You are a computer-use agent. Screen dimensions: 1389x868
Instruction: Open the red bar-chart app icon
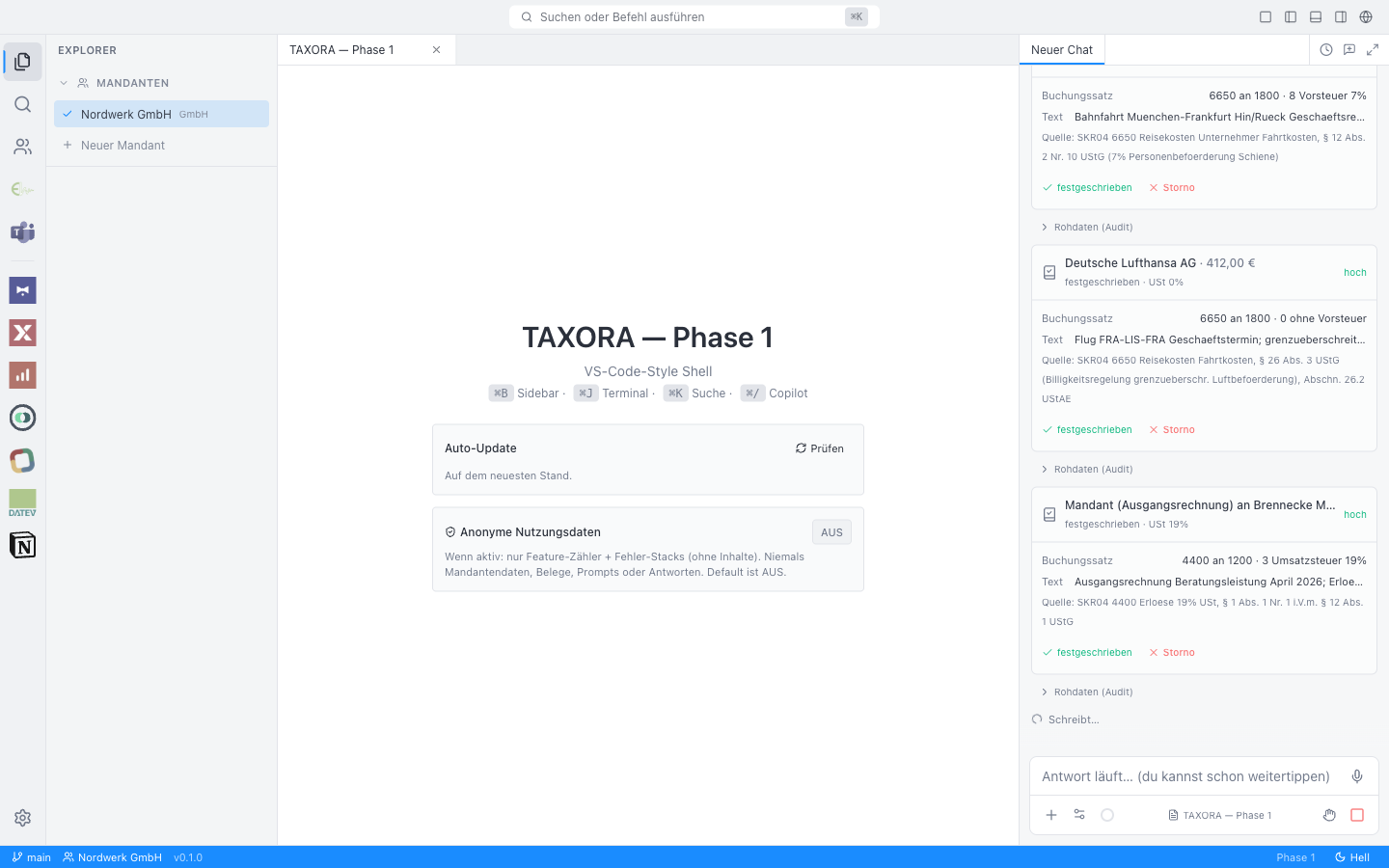(22, 375)
